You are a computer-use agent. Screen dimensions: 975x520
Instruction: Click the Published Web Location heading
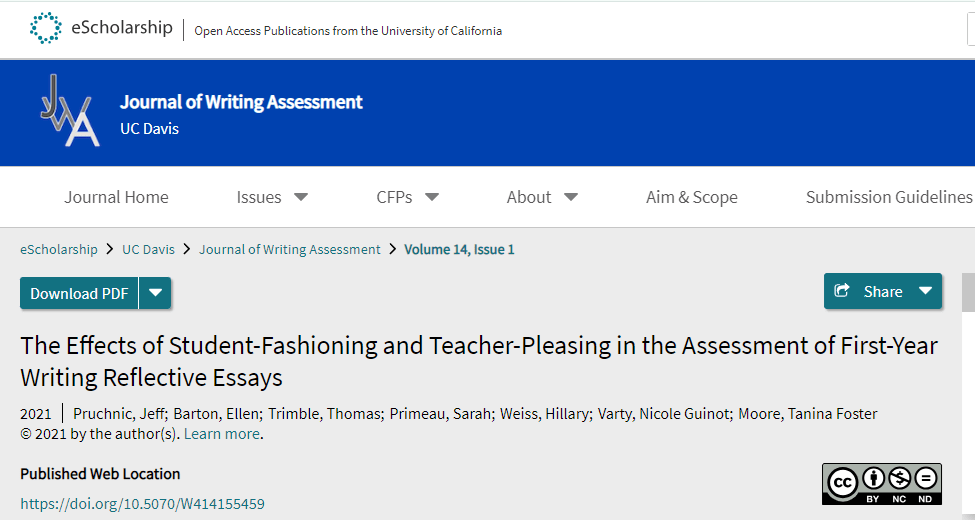point(100,474)
